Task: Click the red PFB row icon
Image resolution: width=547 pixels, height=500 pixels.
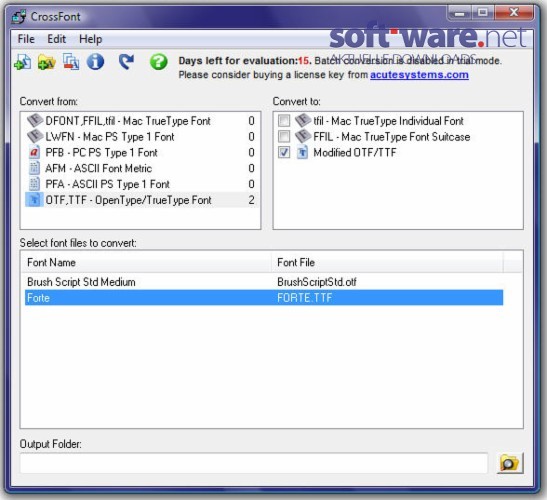Action: click(34, 152)
